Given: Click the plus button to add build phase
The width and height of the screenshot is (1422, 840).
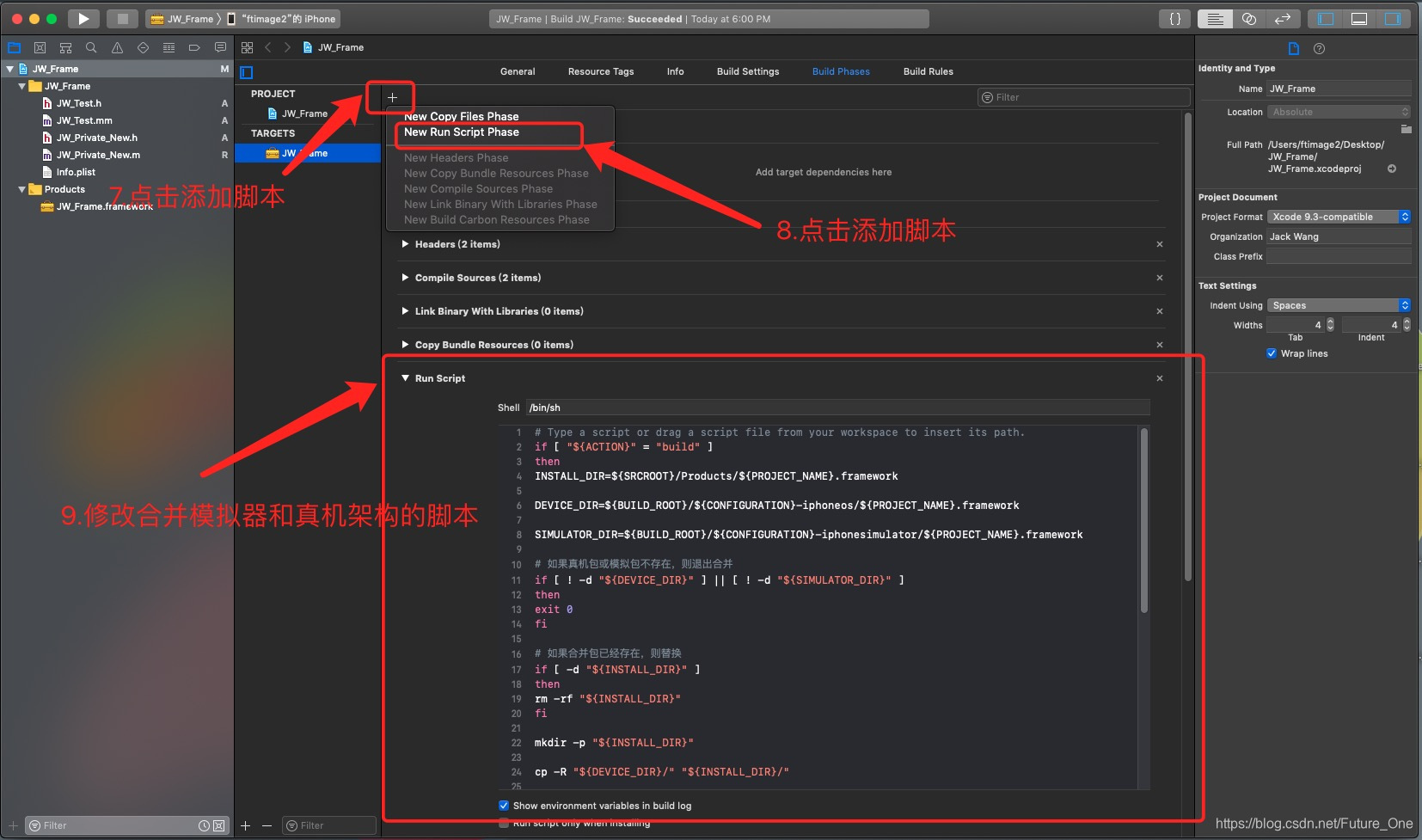Looking at the screenshot, I should (392, 97).
